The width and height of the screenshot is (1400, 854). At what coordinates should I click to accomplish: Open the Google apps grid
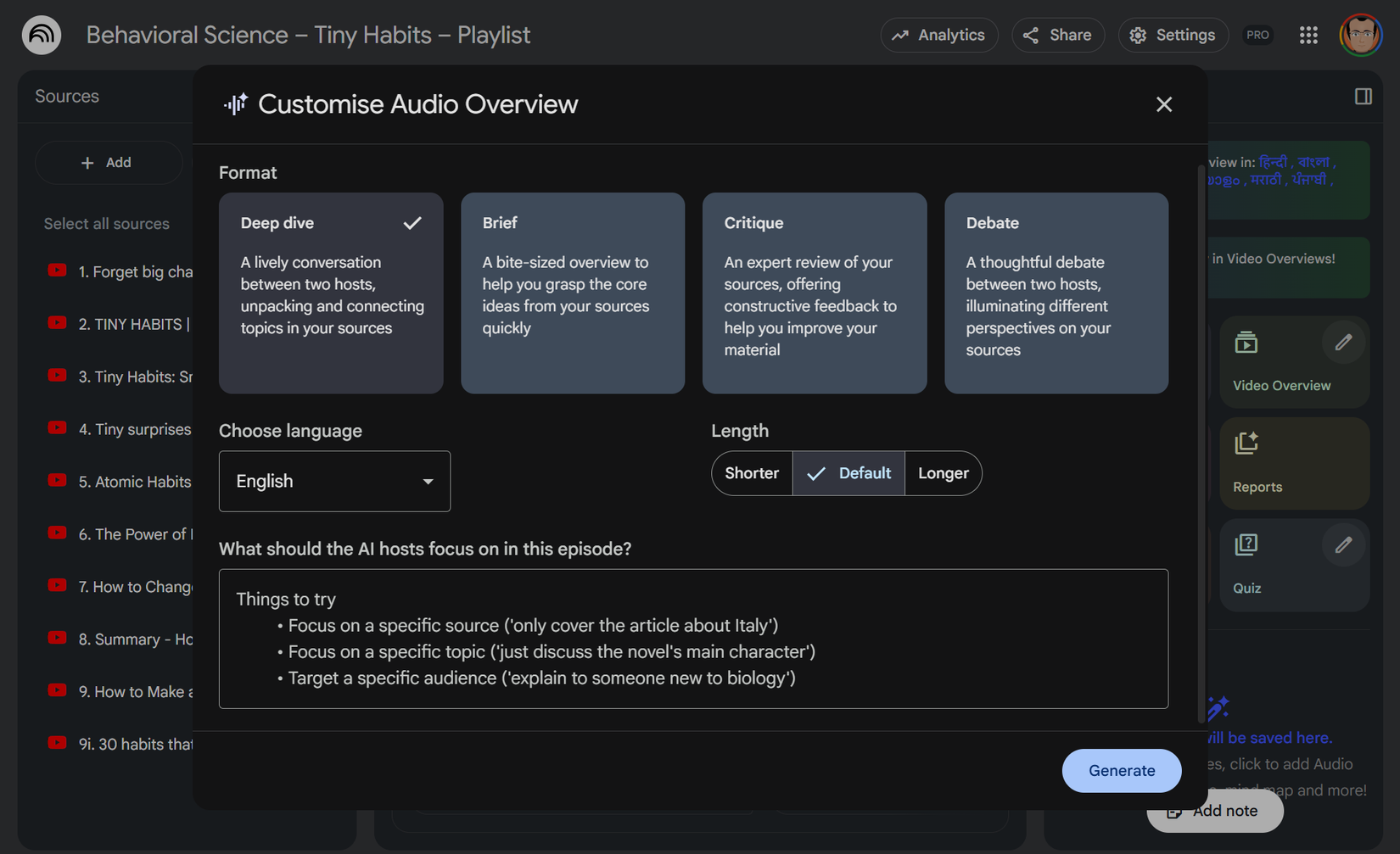pos(1308,35)
